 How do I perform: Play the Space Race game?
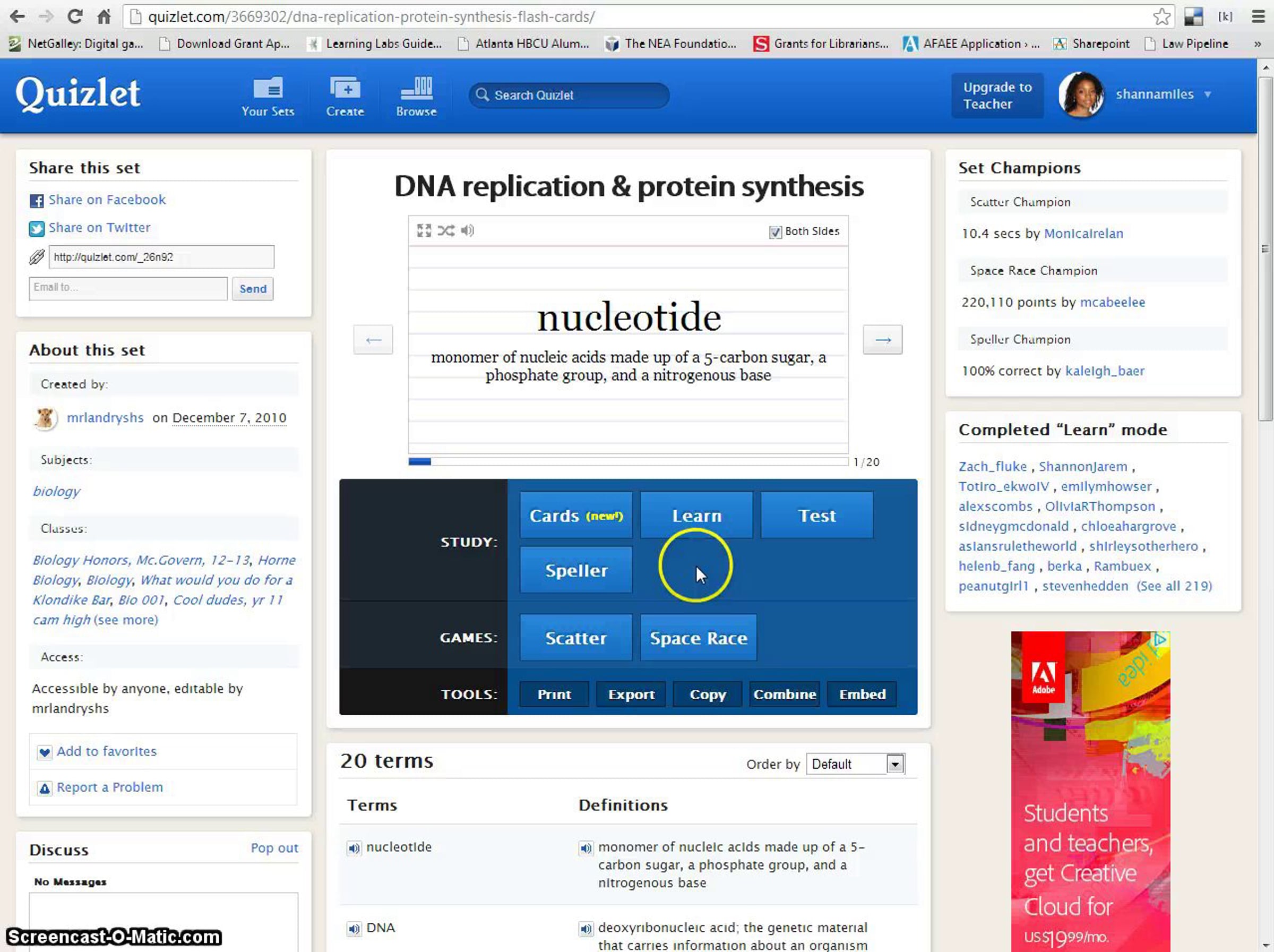(x=699, y=638)
